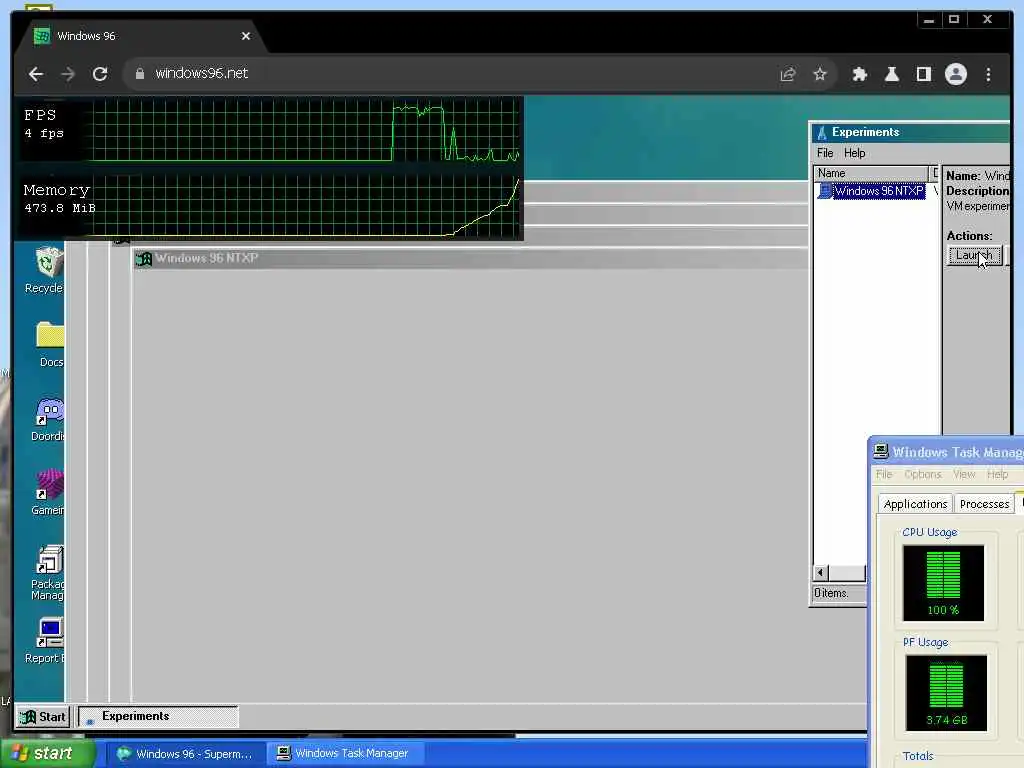Open the XP start button
This screenshot has width=1024, height=768.
[48, 753]
